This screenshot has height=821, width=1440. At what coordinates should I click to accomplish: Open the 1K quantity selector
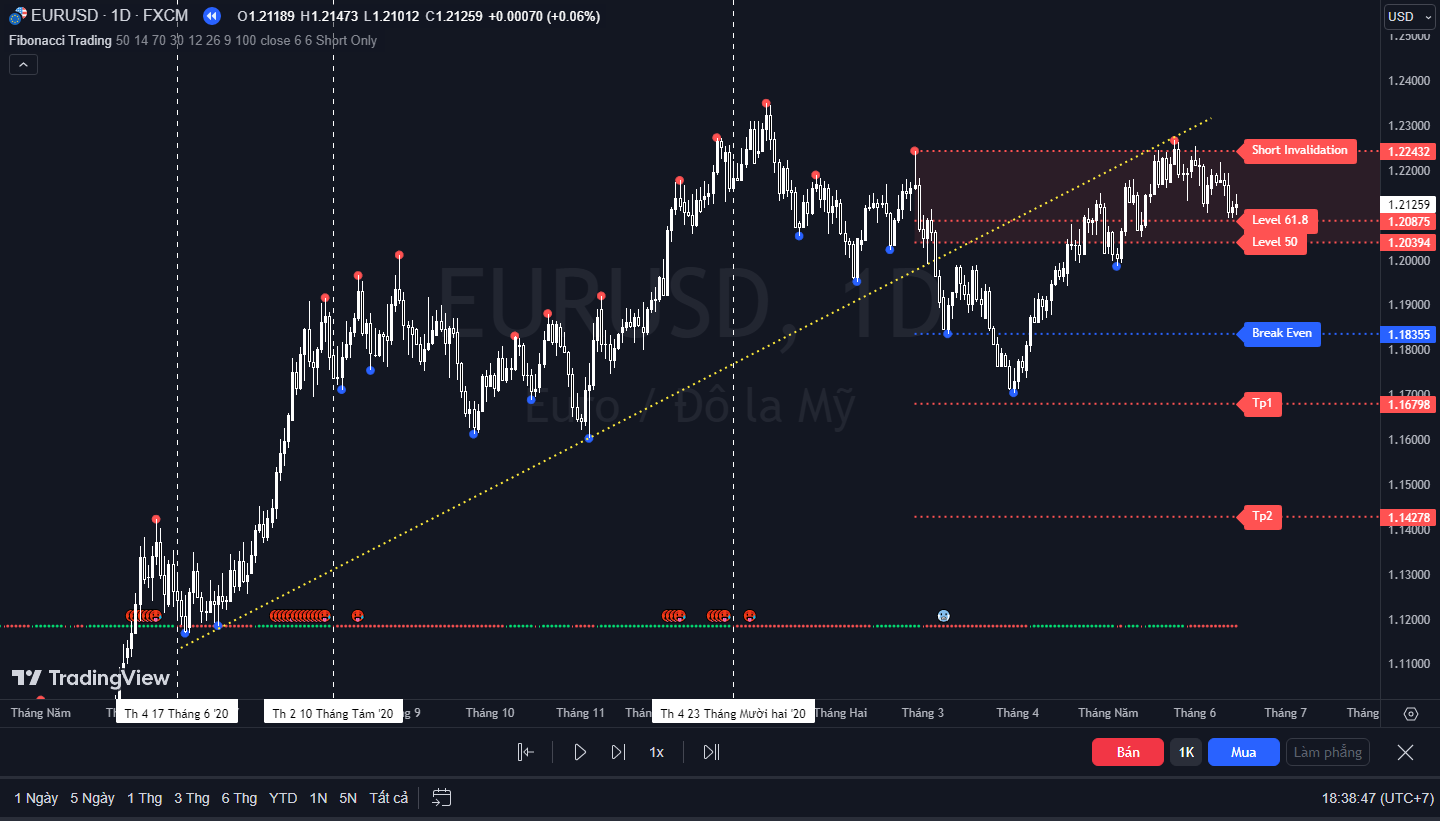point(1186,752)
